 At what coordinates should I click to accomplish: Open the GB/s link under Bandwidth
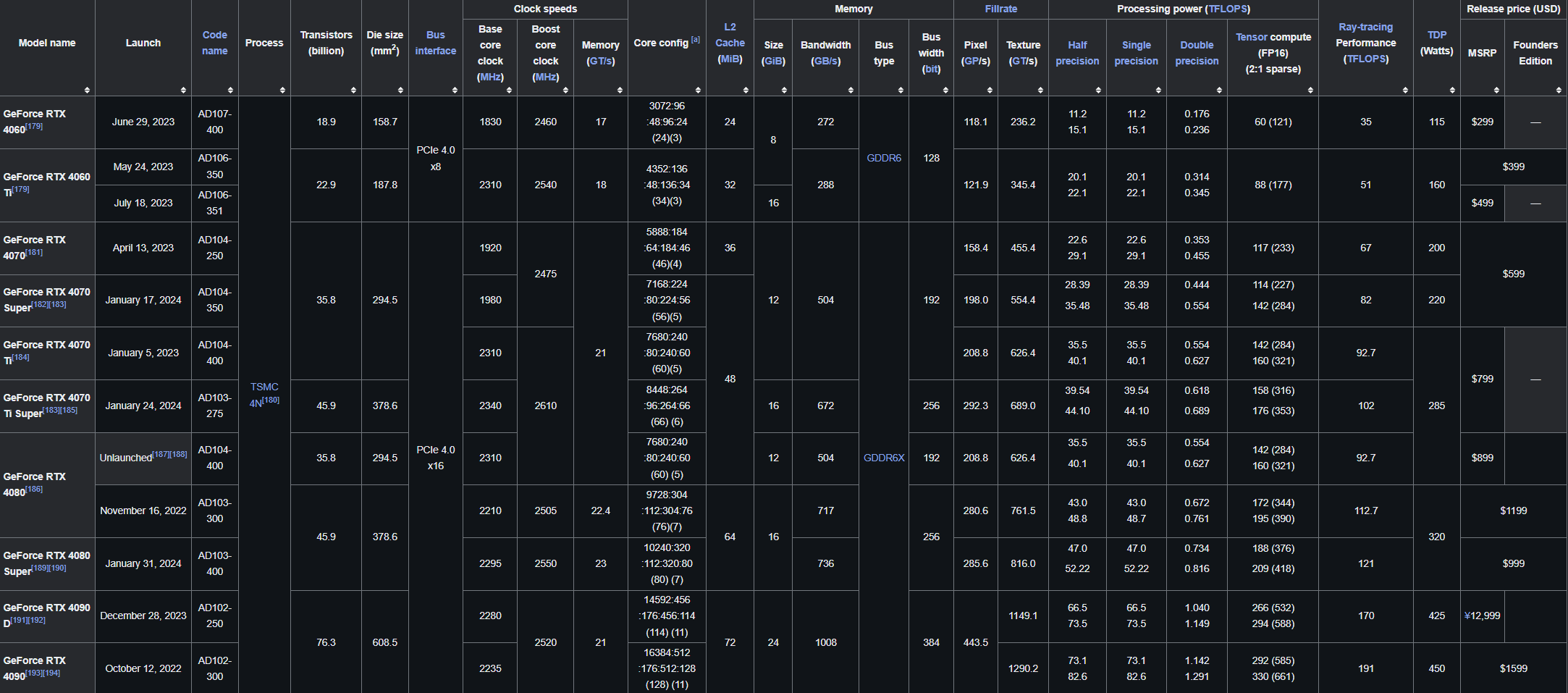[826, 61]
